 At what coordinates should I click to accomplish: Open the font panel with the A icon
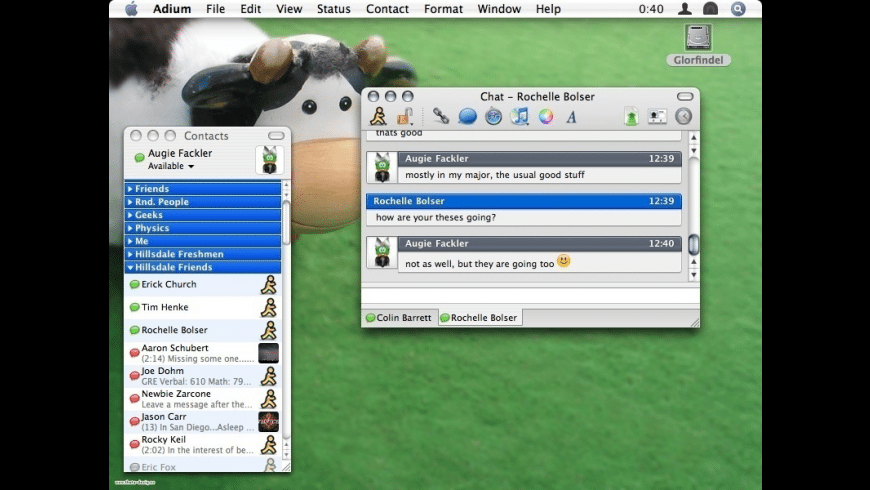click(571, 117)
